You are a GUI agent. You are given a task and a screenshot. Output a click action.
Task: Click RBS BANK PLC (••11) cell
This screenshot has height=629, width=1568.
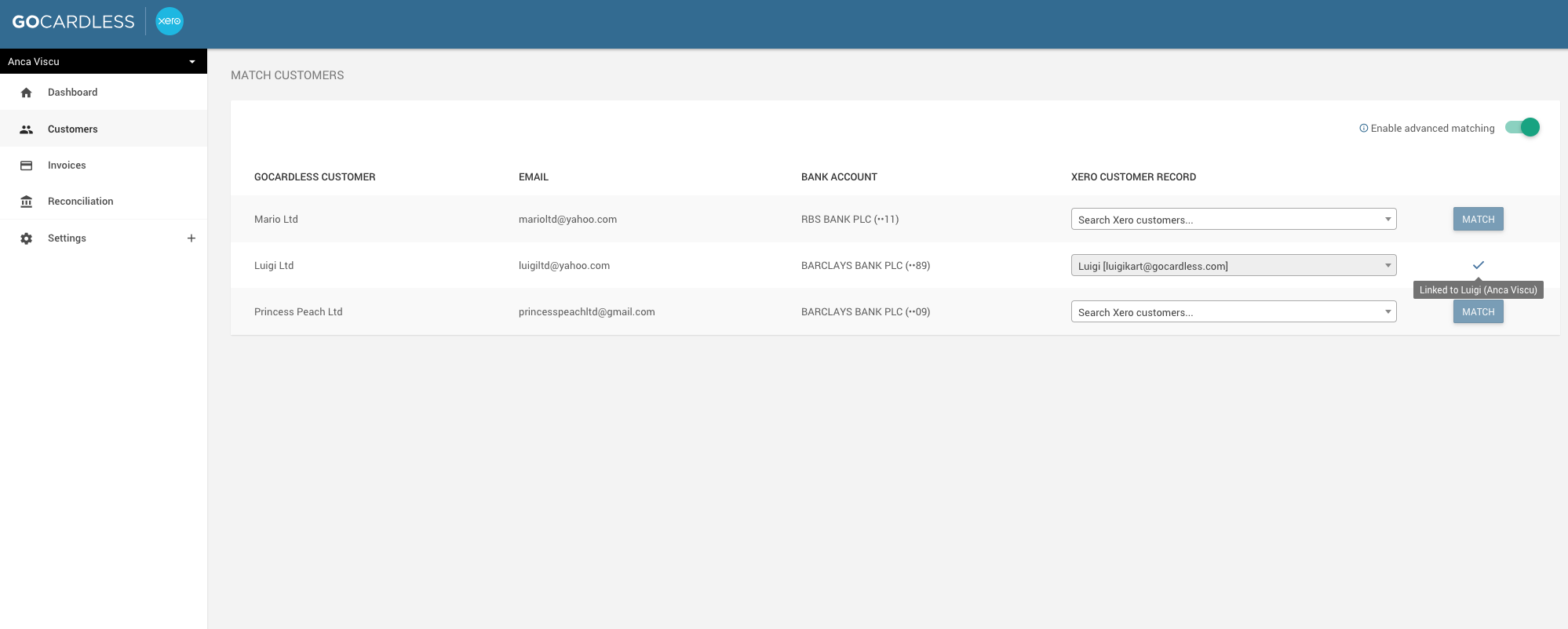coord(850,219)
